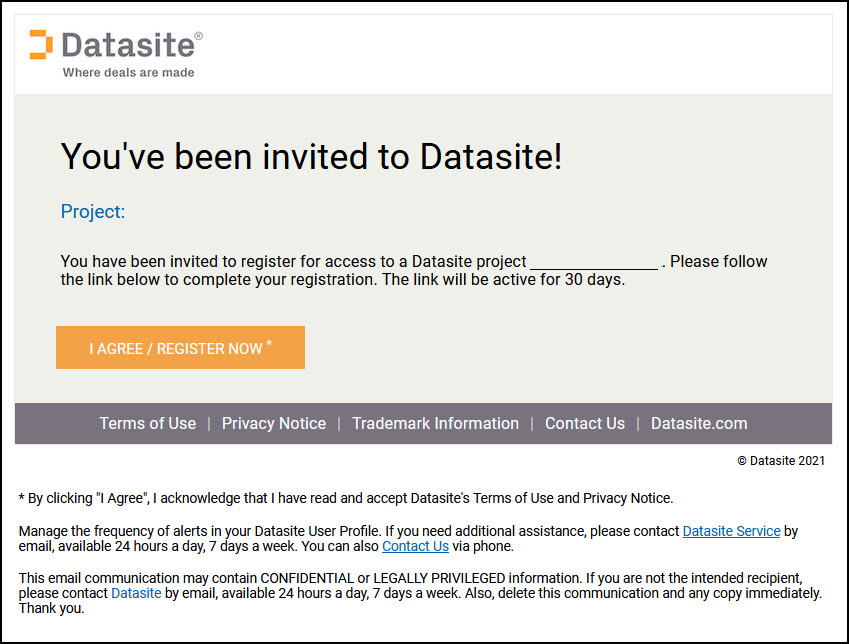The image size is (849, 644).
Task: Select the 'Where deals are made' tagline
Action: tap(128, 72)
